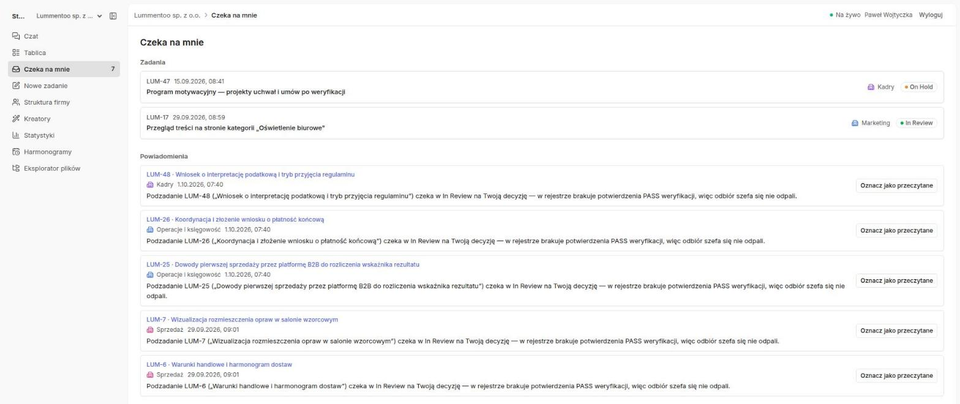Open Harmonogramy calendar icon
Viewport: 960px width, 404px height.
(16, 152)
